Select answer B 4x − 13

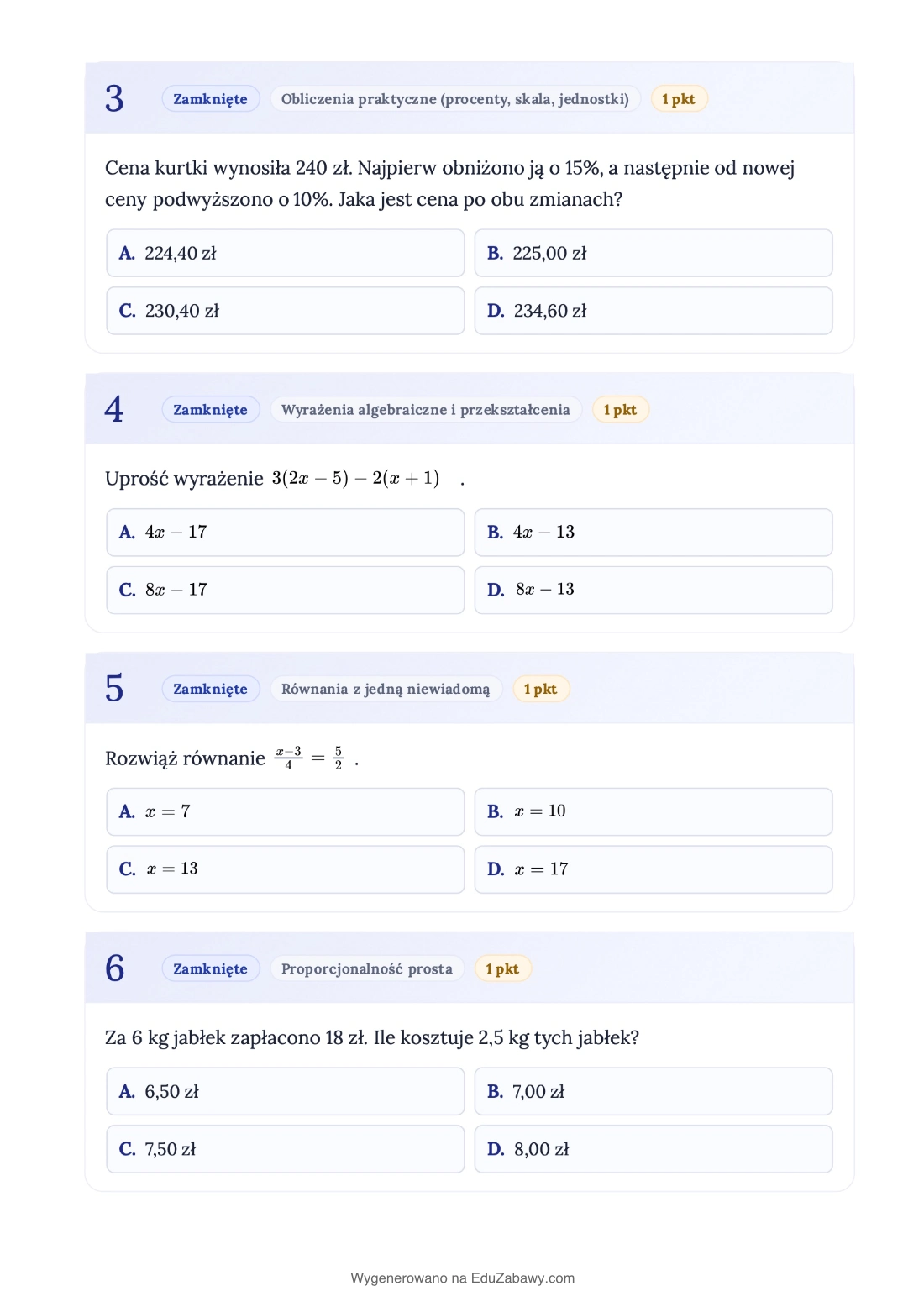coord(653,532)
